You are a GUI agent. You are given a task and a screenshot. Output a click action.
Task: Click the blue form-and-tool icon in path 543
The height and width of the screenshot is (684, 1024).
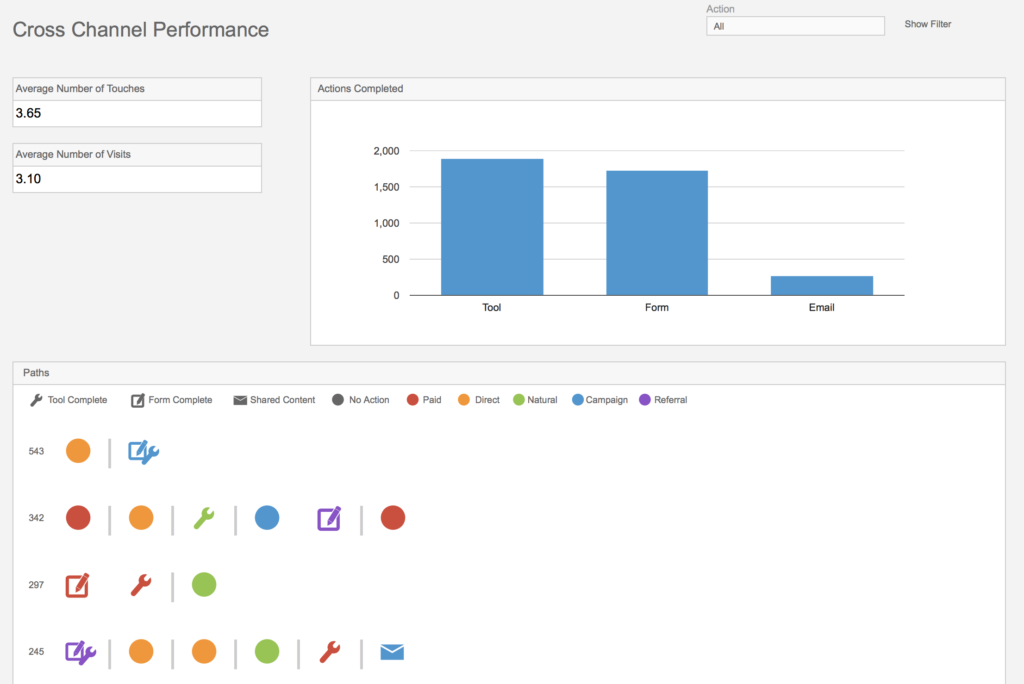(x=143, y=452)
